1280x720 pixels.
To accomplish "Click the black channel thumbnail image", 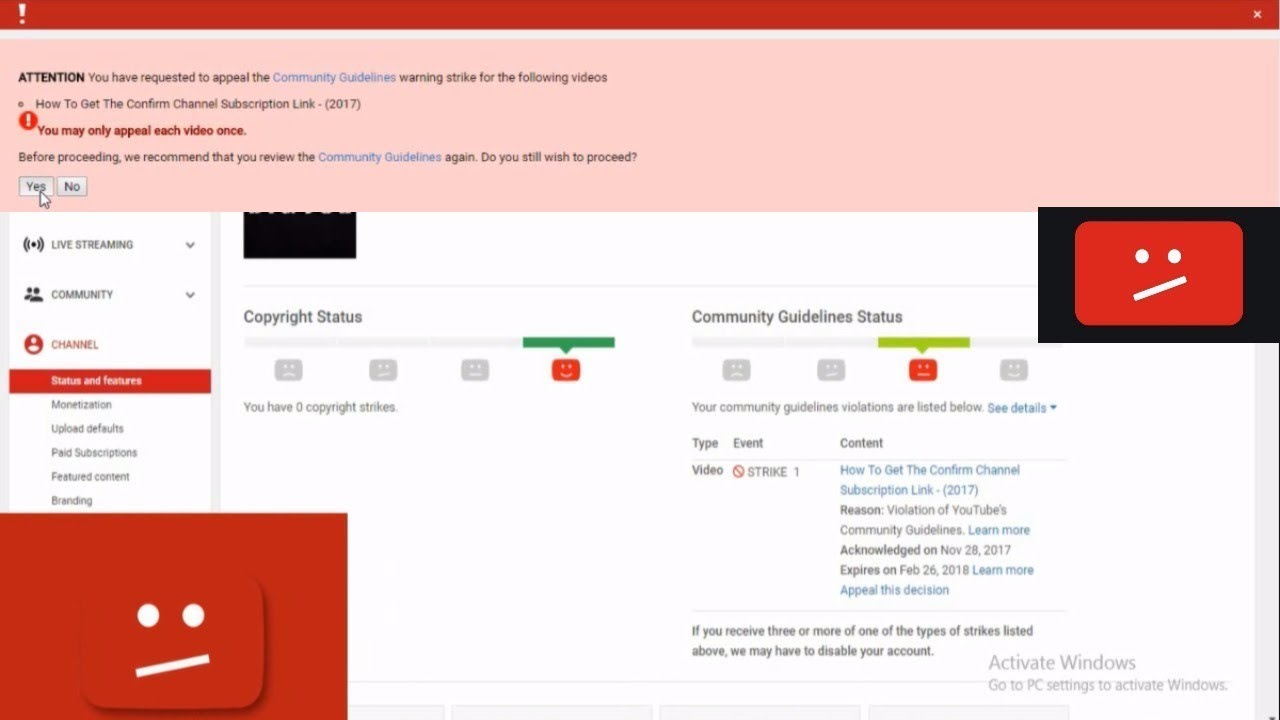I will pyautogui.click(x=300, y=235).
